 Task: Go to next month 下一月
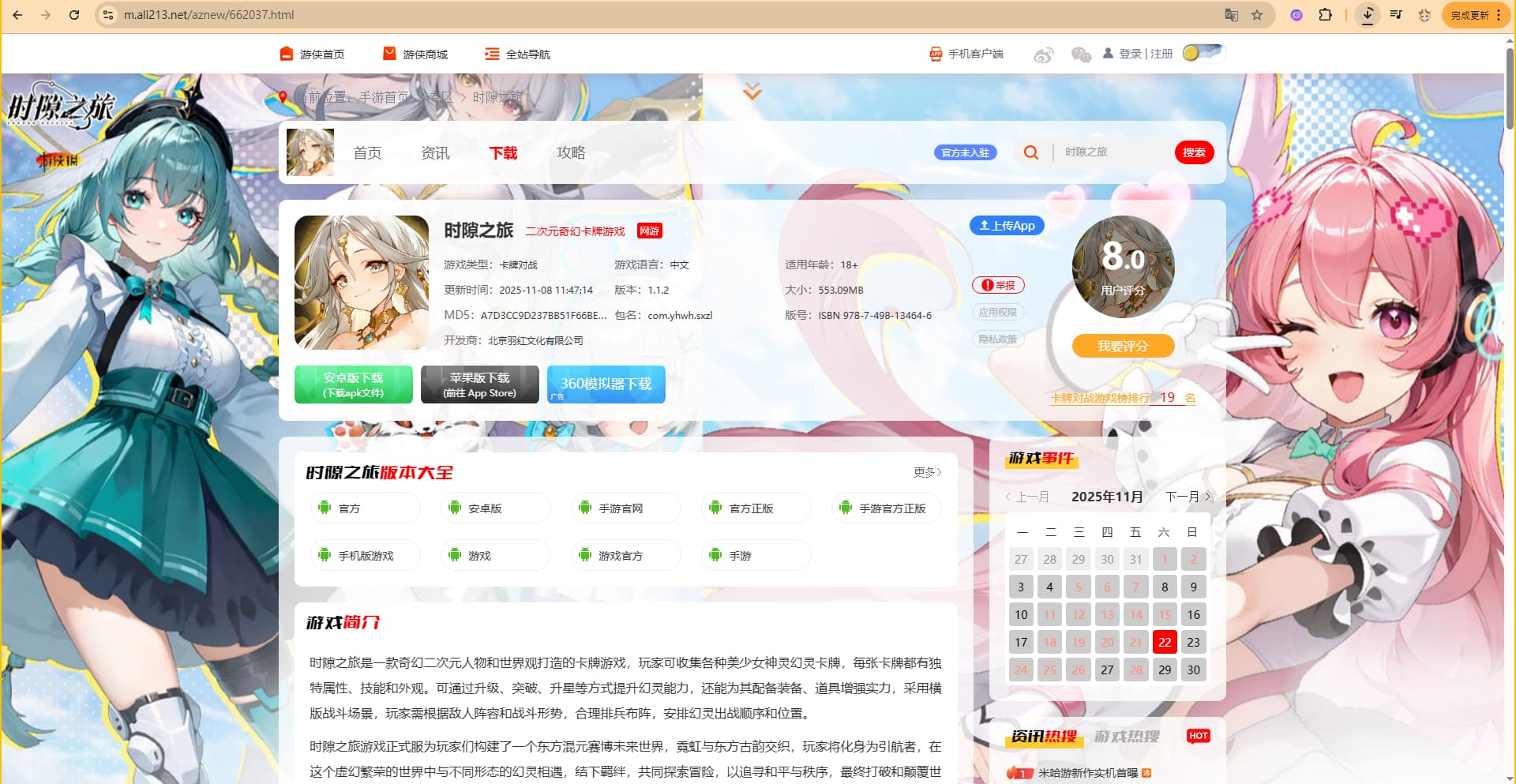(1187, 497)
